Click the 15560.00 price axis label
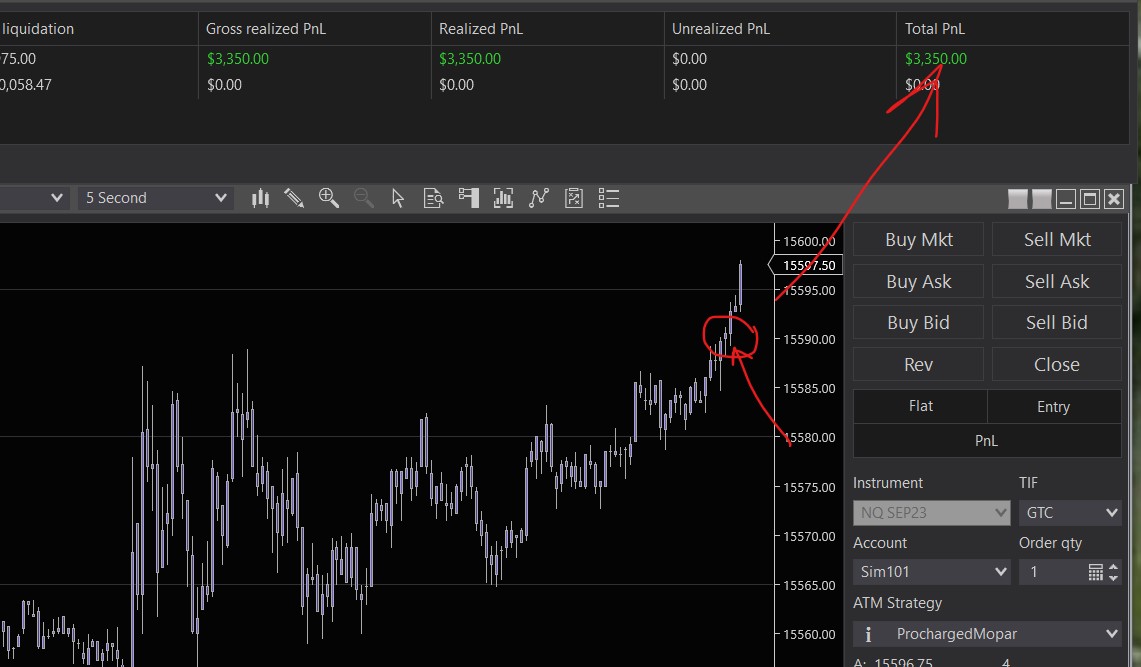This screenshot has width=1141, height=667. (809, 634)
